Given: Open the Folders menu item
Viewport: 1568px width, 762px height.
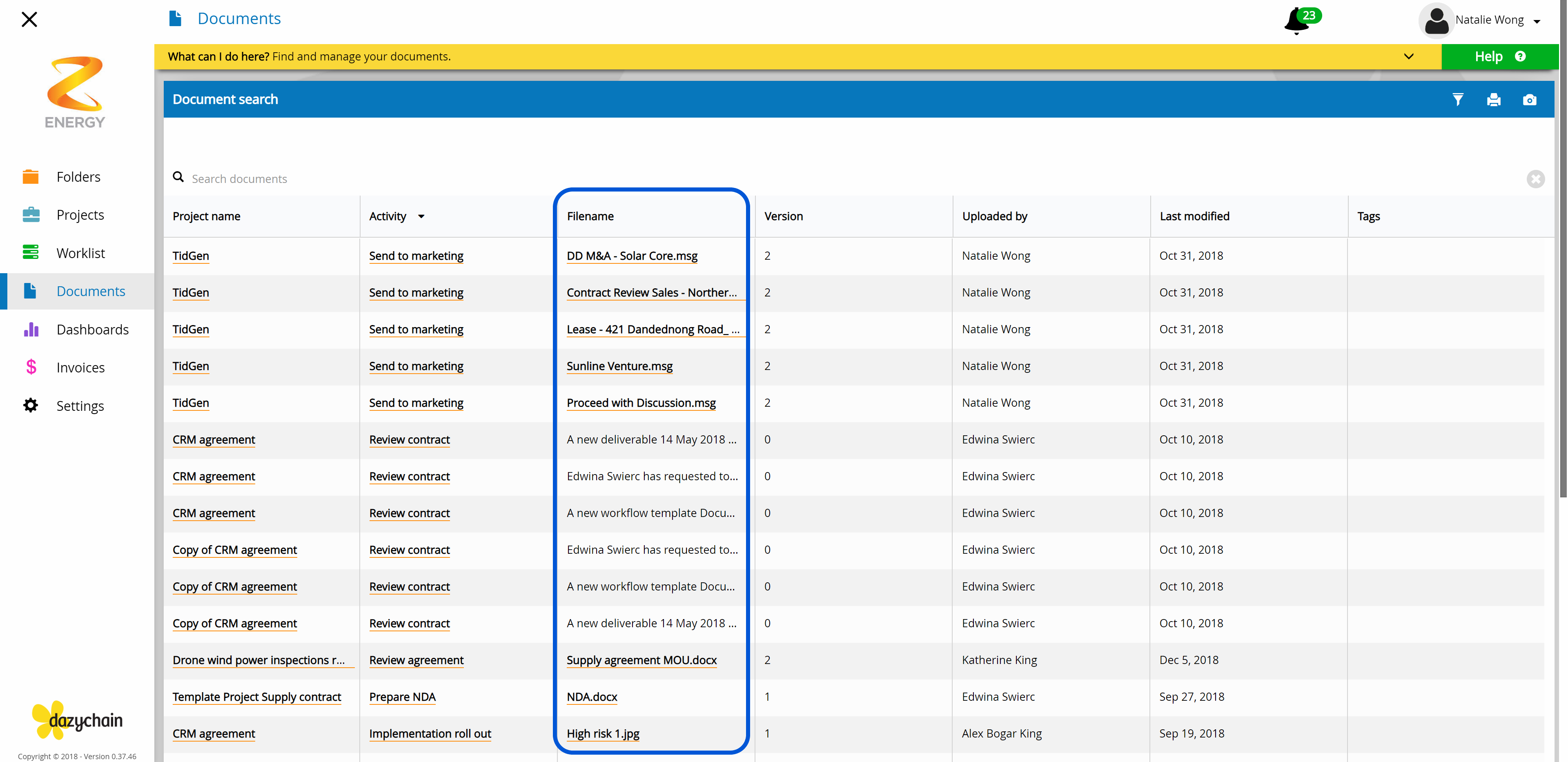Looking at the screenshot, I should click(x=78, y=177).
